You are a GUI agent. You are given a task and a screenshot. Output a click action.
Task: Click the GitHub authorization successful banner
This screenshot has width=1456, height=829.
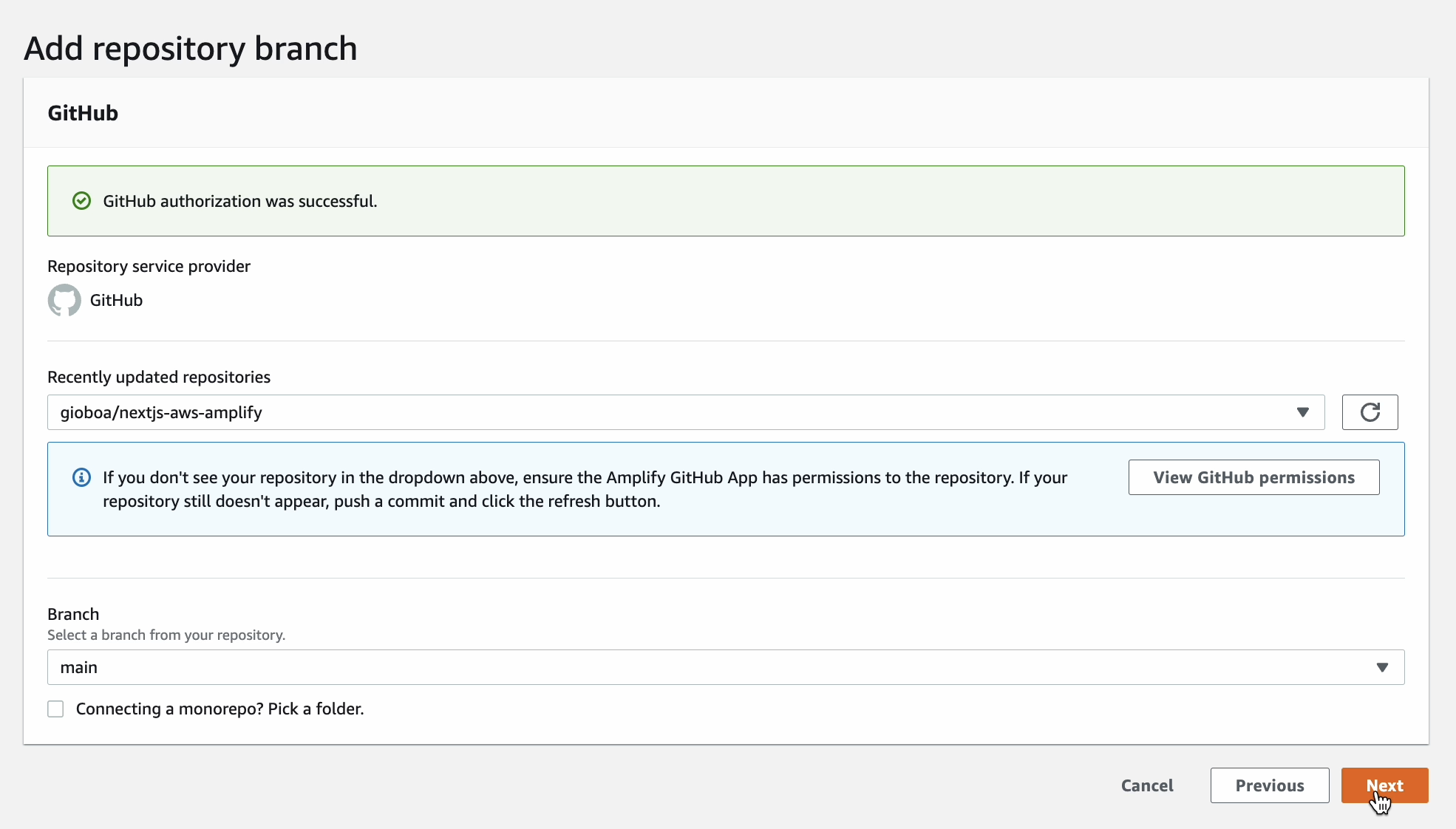pyautogui.click(x=724, y=201)
